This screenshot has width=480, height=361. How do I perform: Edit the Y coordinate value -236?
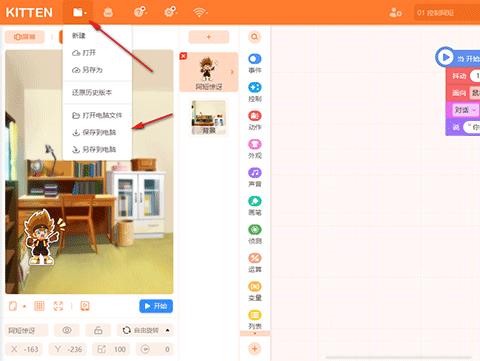click(68, 349)
